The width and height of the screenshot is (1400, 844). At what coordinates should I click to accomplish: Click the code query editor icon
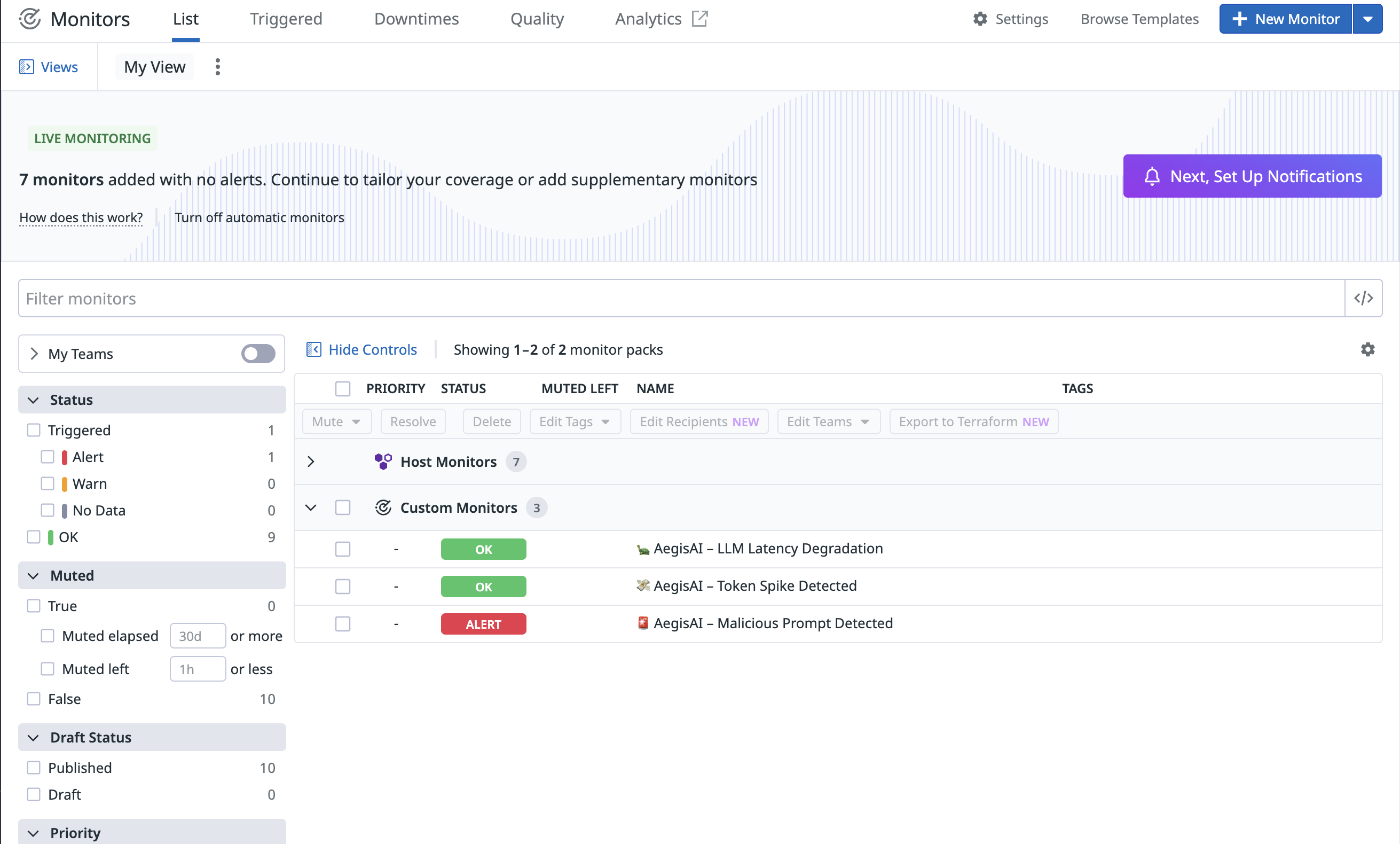(x=1363, y=299)
